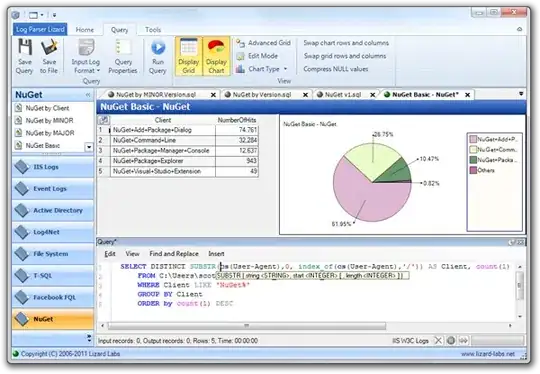Click Swap chart rows and columns
The width and height of the screenshot is (540, 374).
pyautogui.click(x=346, y=43)
